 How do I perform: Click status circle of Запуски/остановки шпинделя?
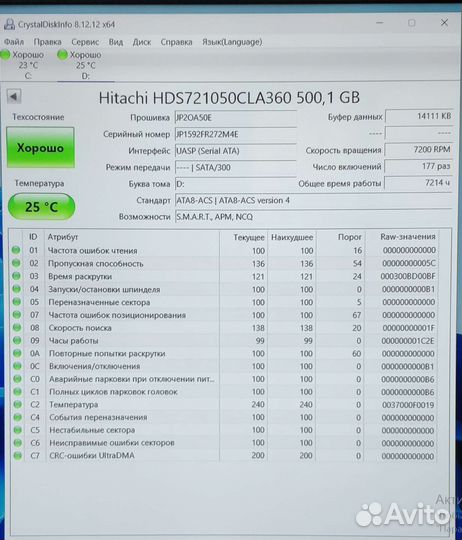point(17,289)
